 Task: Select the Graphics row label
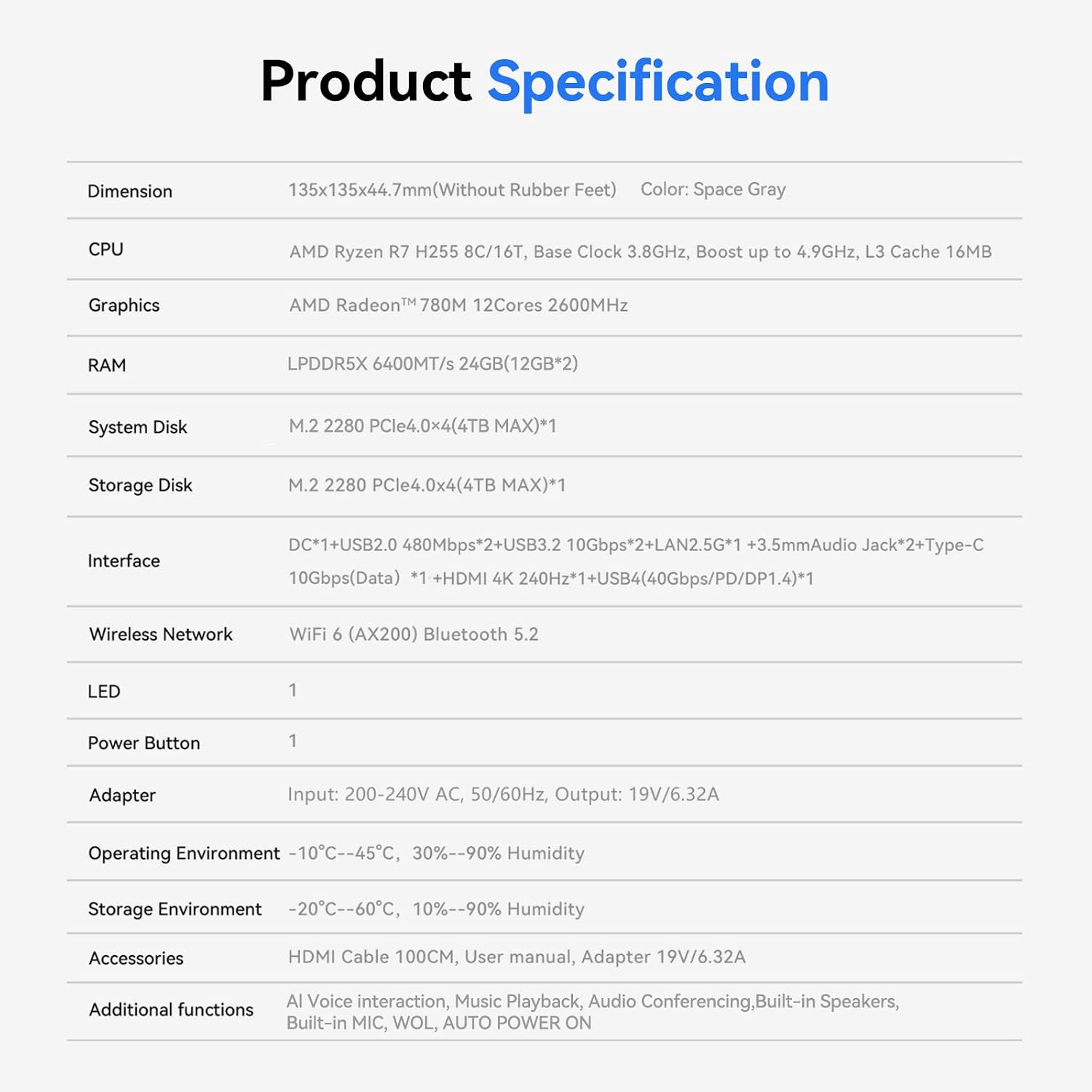pyautogui.click(x=124, y=306)
